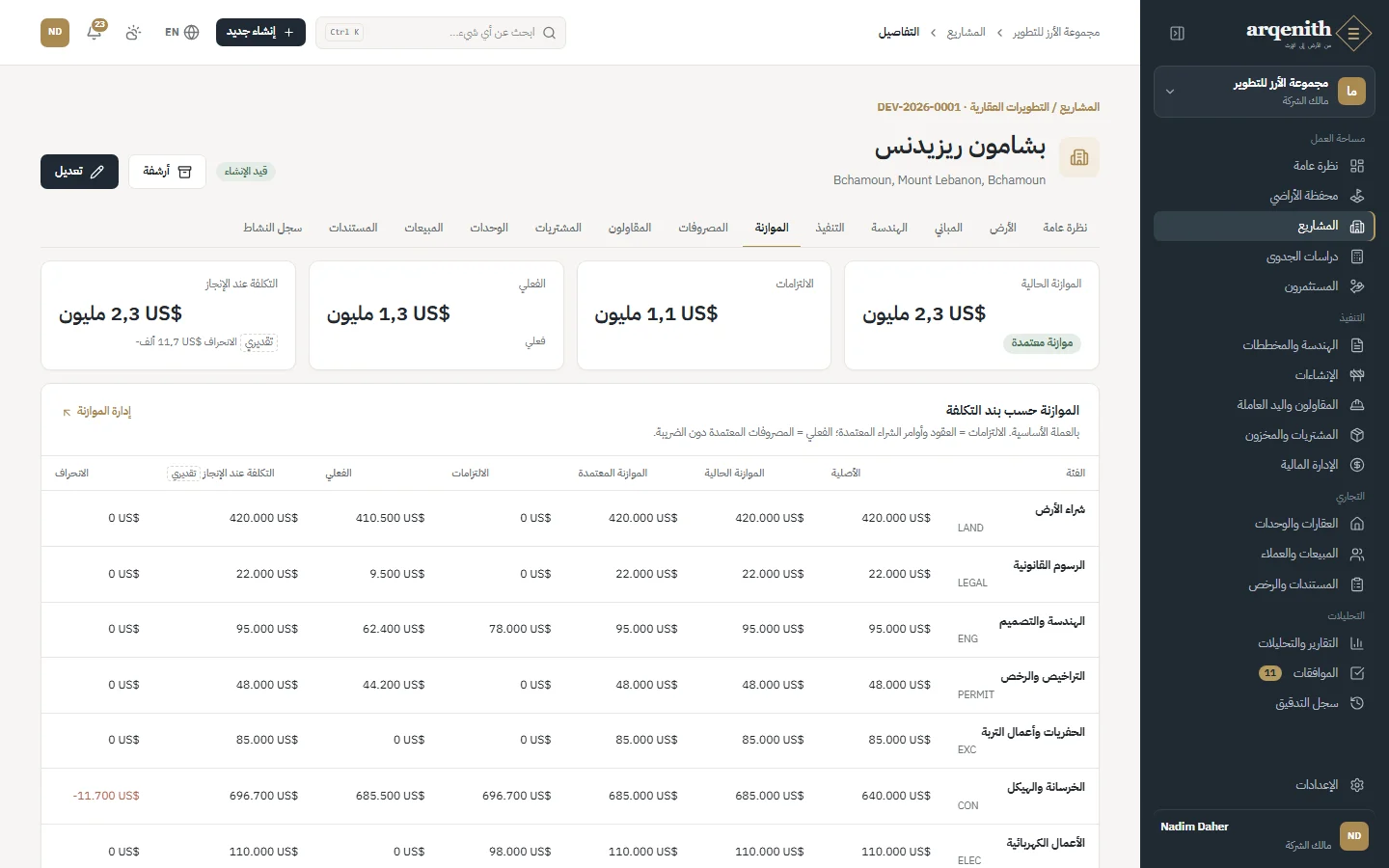Click the الخرسانة والهيكل category row
This screenshot has height=868, width=1389.
[570, 796]
